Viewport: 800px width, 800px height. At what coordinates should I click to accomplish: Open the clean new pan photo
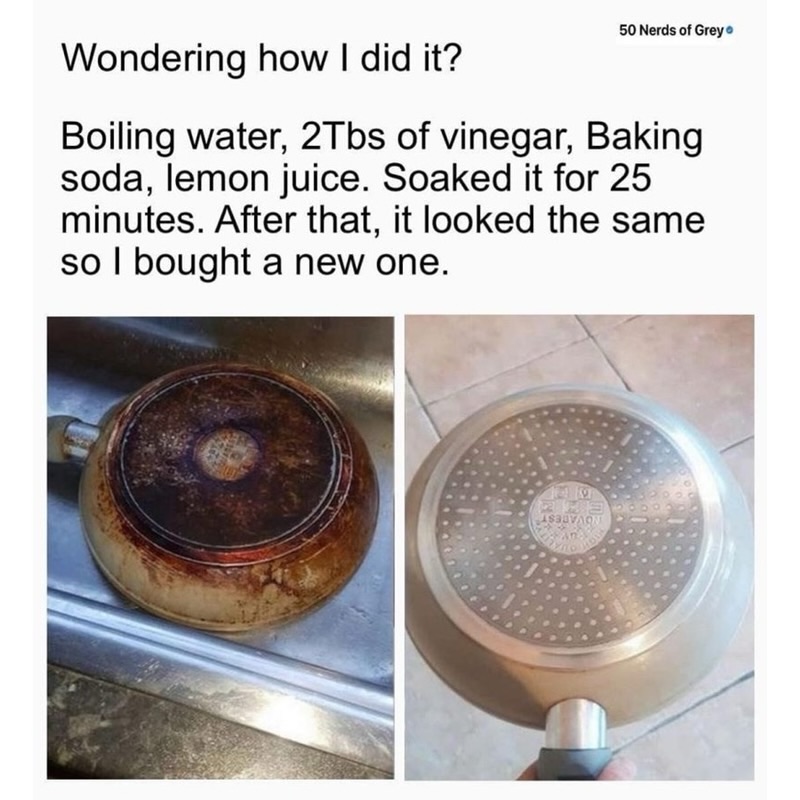tap(579, 547)
